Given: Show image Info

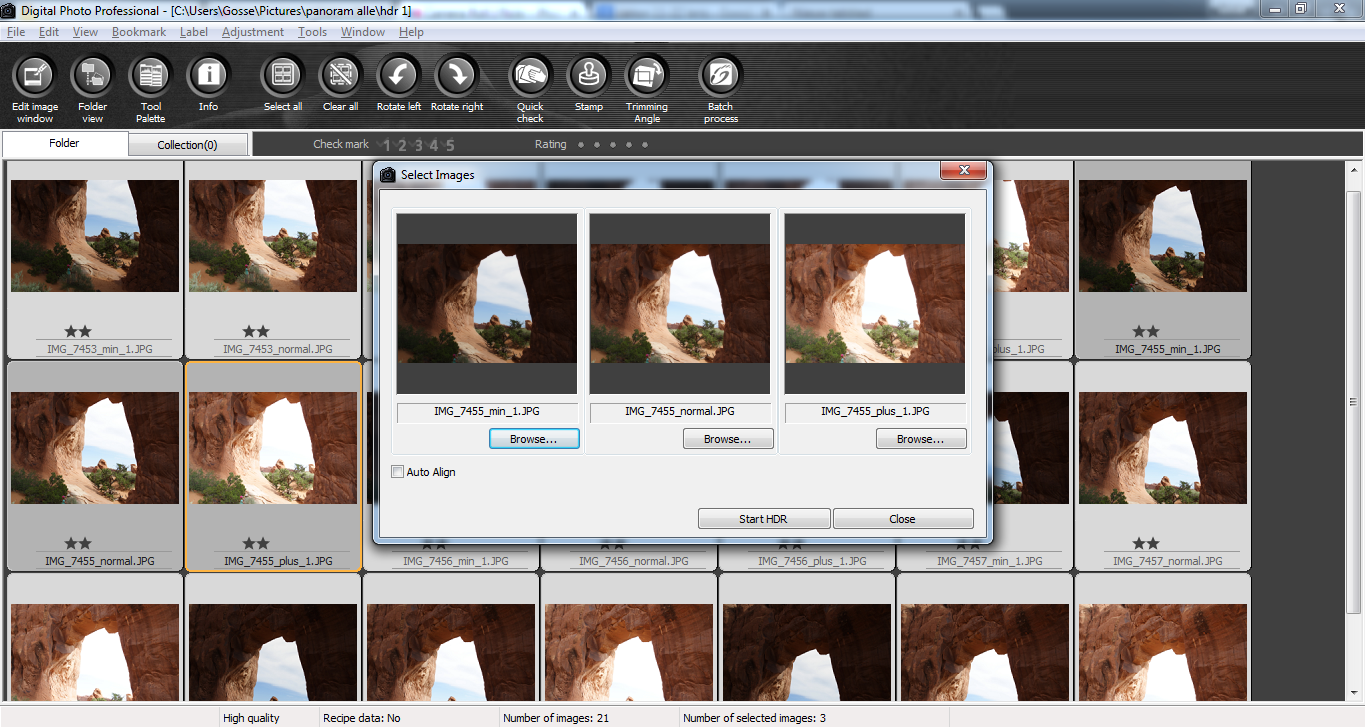Looking at the screenshot, I should pyautogui.click(x=208, y=76).
